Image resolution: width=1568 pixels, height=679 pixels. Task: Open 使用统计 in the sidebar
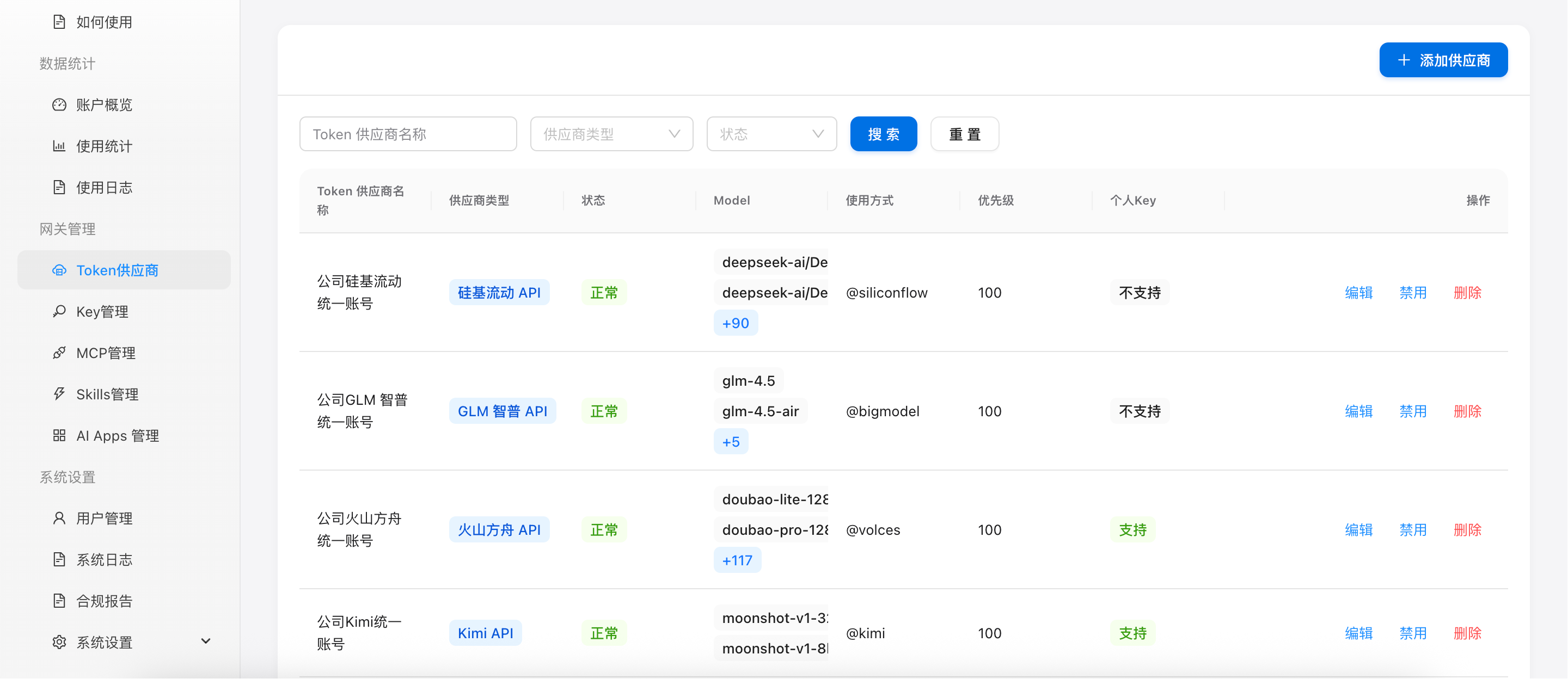pos(124,147)
